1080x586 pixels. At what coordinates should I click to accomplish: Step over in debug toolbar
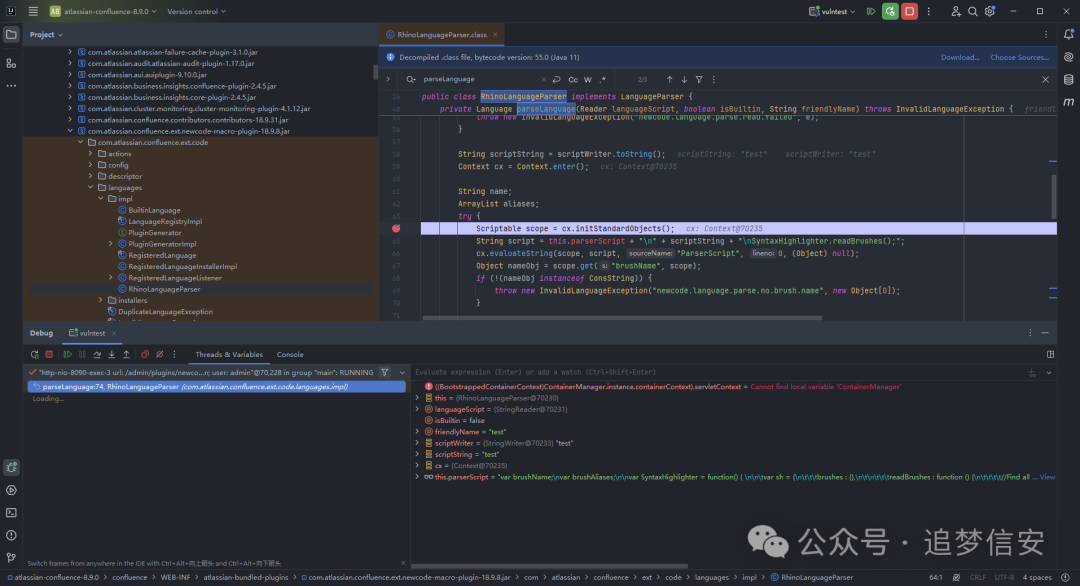pos(97,355)
